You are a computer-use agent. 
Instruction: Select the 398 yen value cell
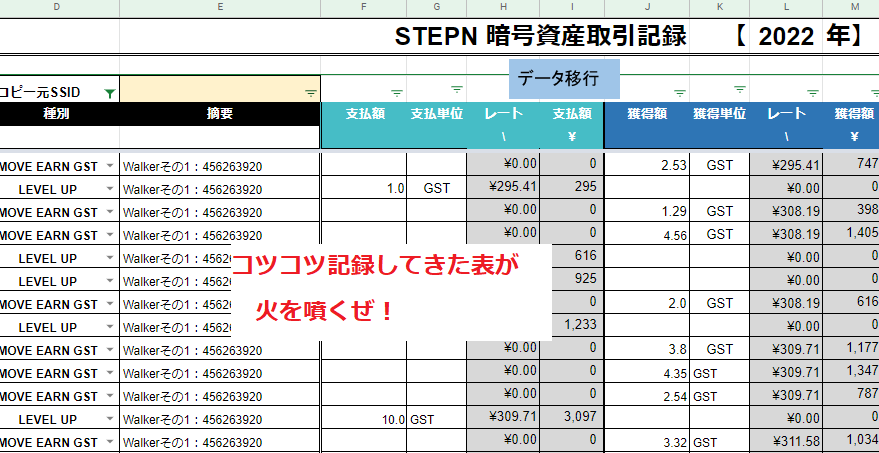(851, 210)
